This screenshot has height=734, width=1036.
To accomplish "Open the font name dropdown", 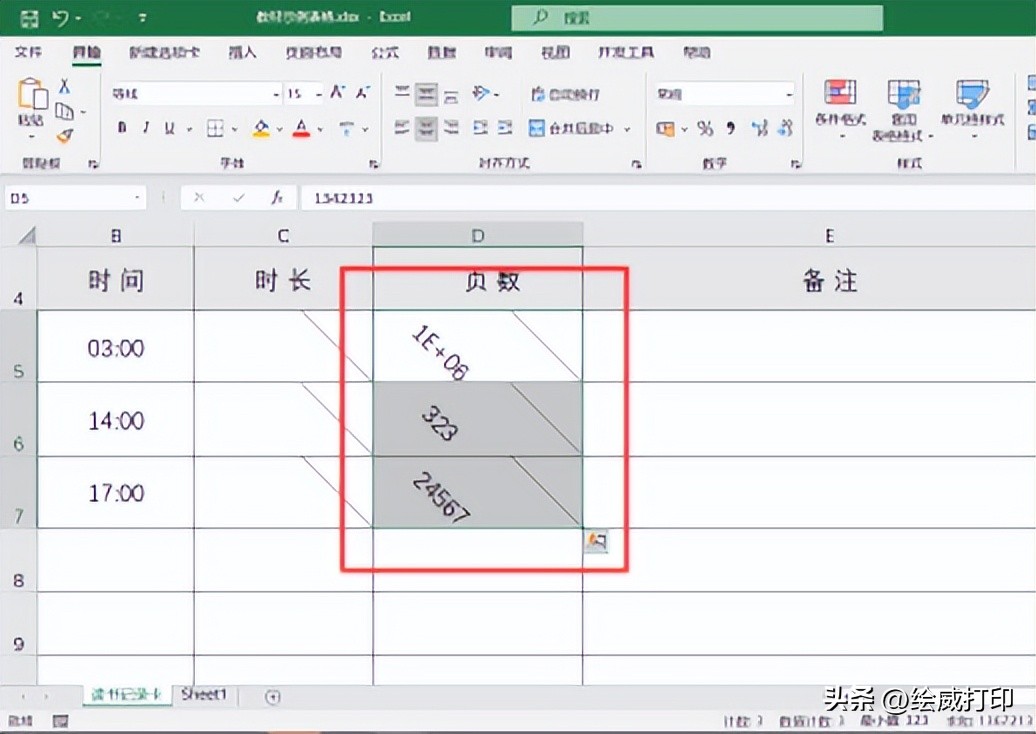I will pos(276,94).
